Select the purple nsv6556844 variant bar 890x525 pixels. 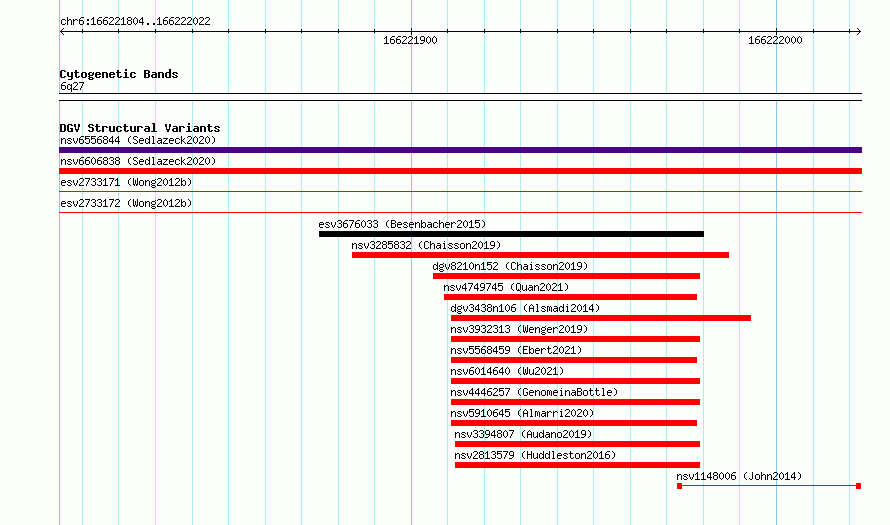click(460, 150)
